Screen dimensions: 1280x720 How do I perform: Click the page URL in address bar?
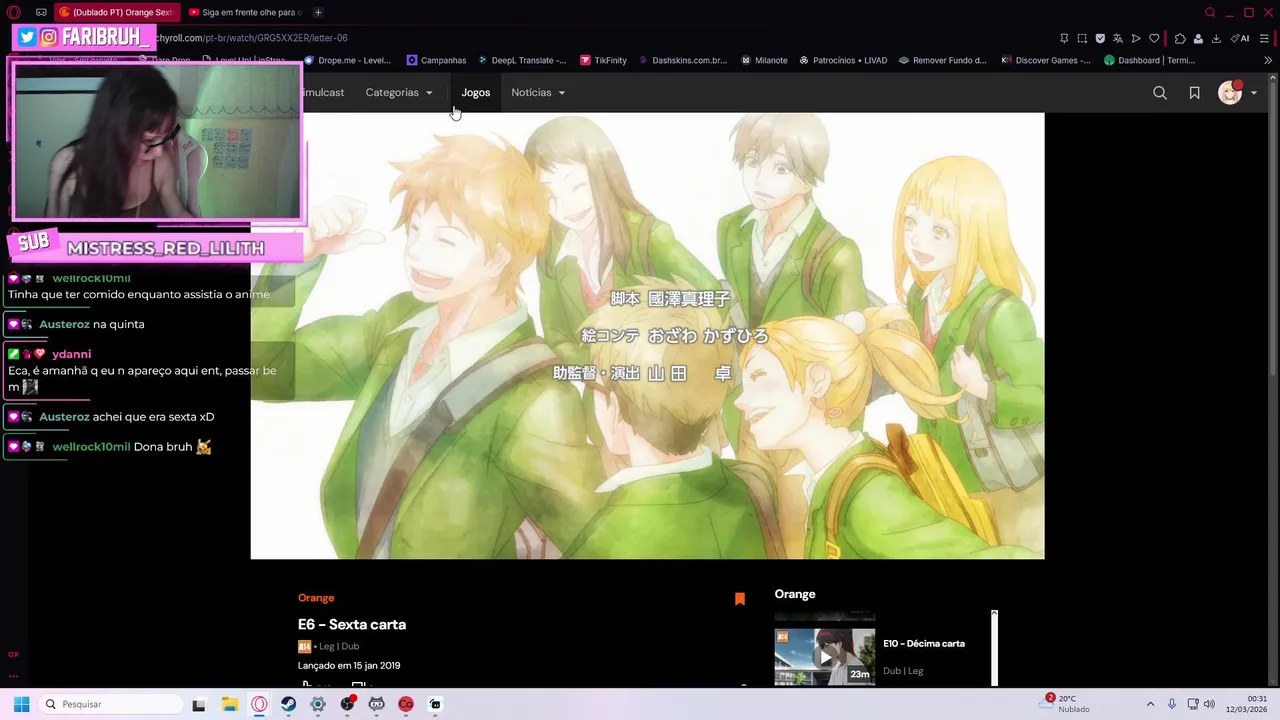[250, 38]
